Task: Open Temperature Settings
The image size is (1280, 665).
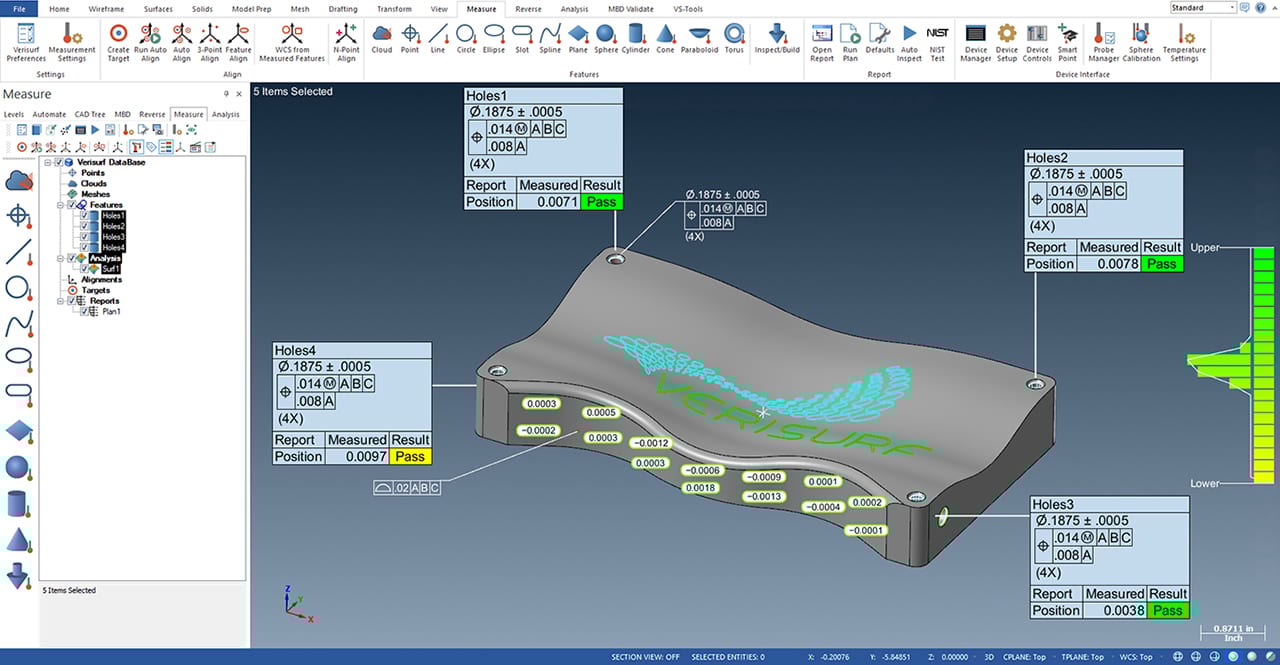Action: point(1184,43)
